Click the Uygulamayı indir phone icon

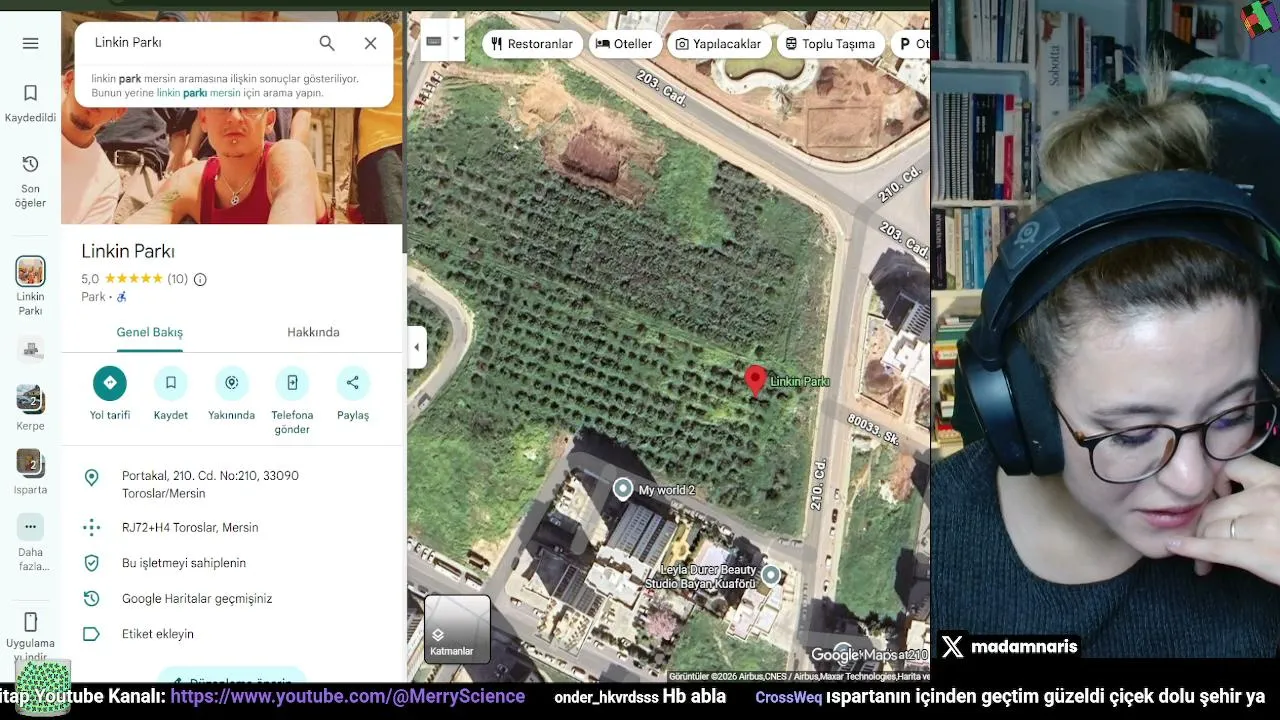pyautogui.click(x=30, y=622)
